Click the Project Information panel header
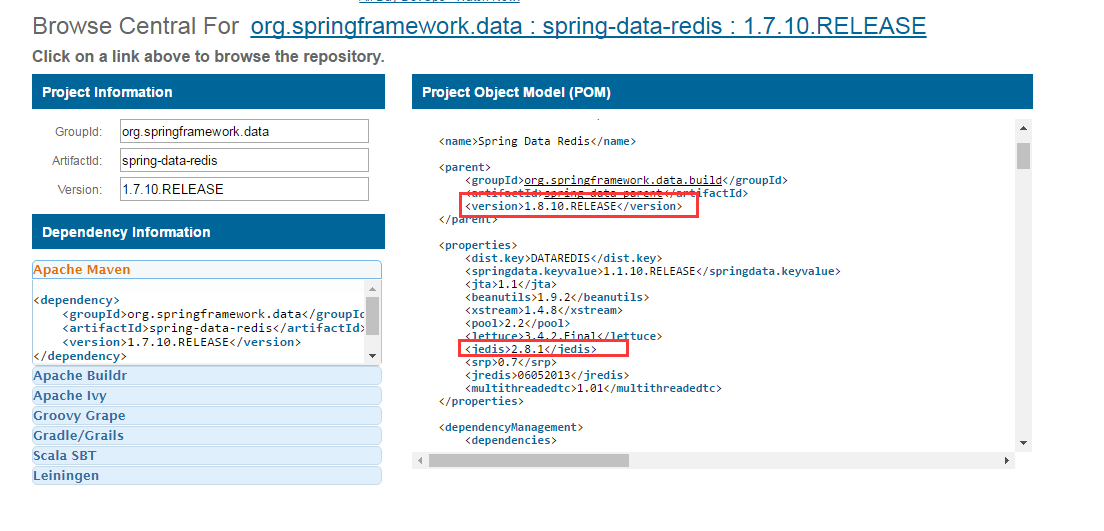Image resolution: width=1104 pixels, height=531 pixels. tap(208, 92)
